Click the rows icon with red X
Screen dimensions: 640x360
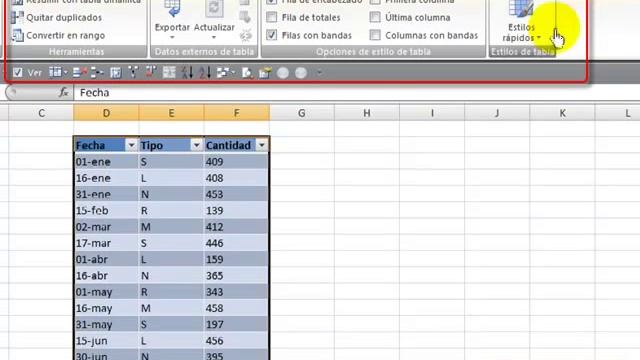point(79,73)
